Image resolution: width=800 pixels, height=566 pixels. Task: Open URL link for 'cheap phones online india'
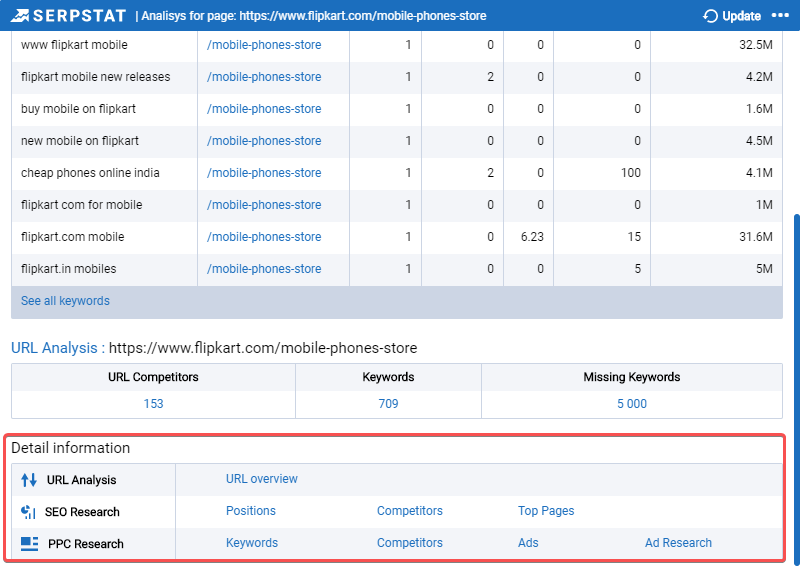pyautogui.click(x=264, y=173)
